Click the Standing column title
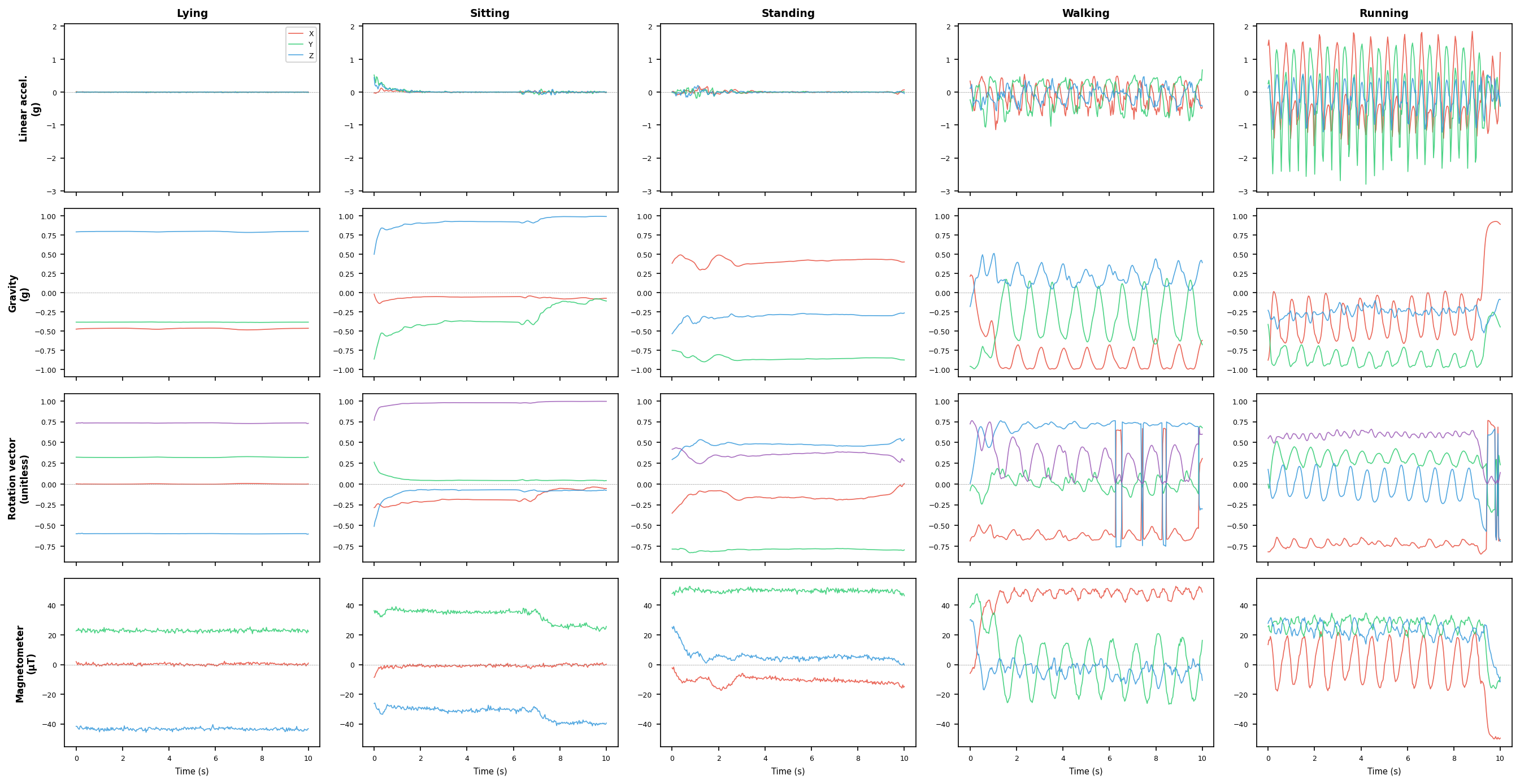Image resolution: width=1520 pixels, height=784 pixels. pyautogui.click(x=788, y=13)
